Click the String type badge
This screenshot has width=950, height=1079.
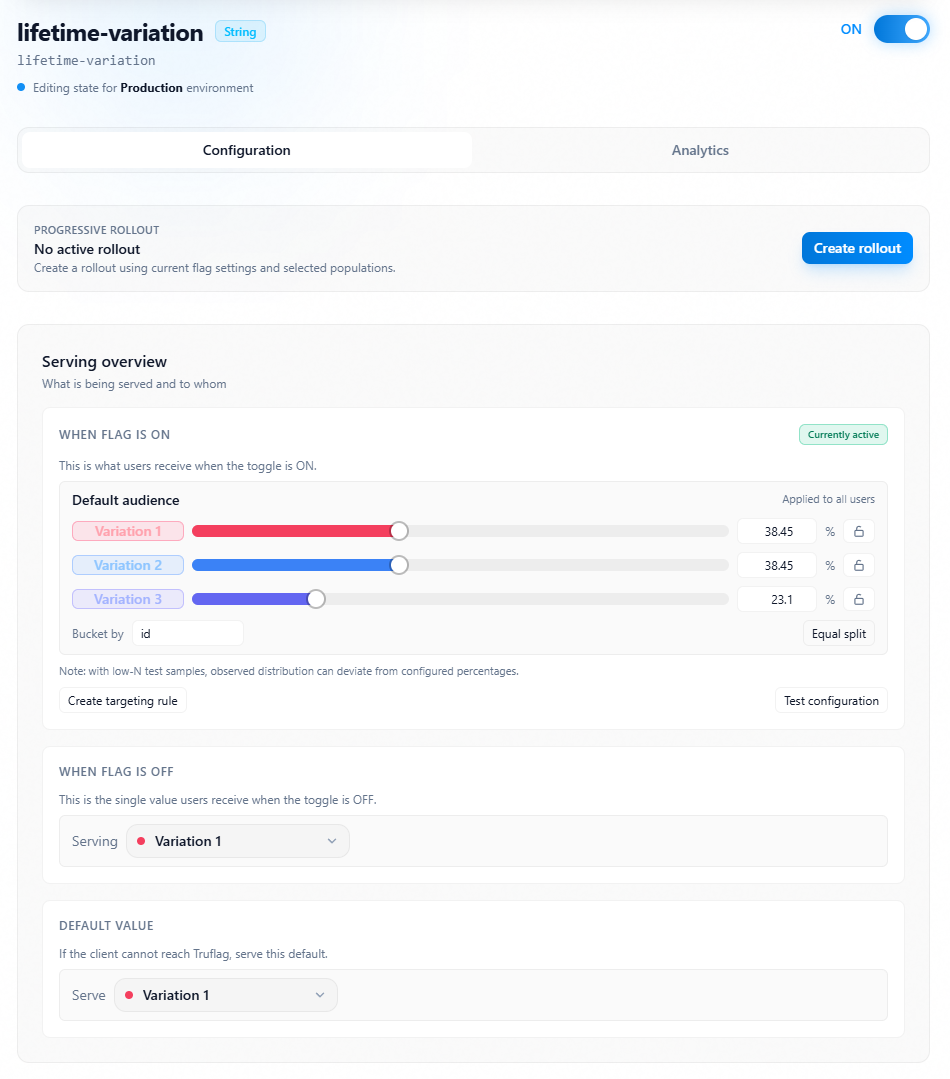[x=240, y=32]
